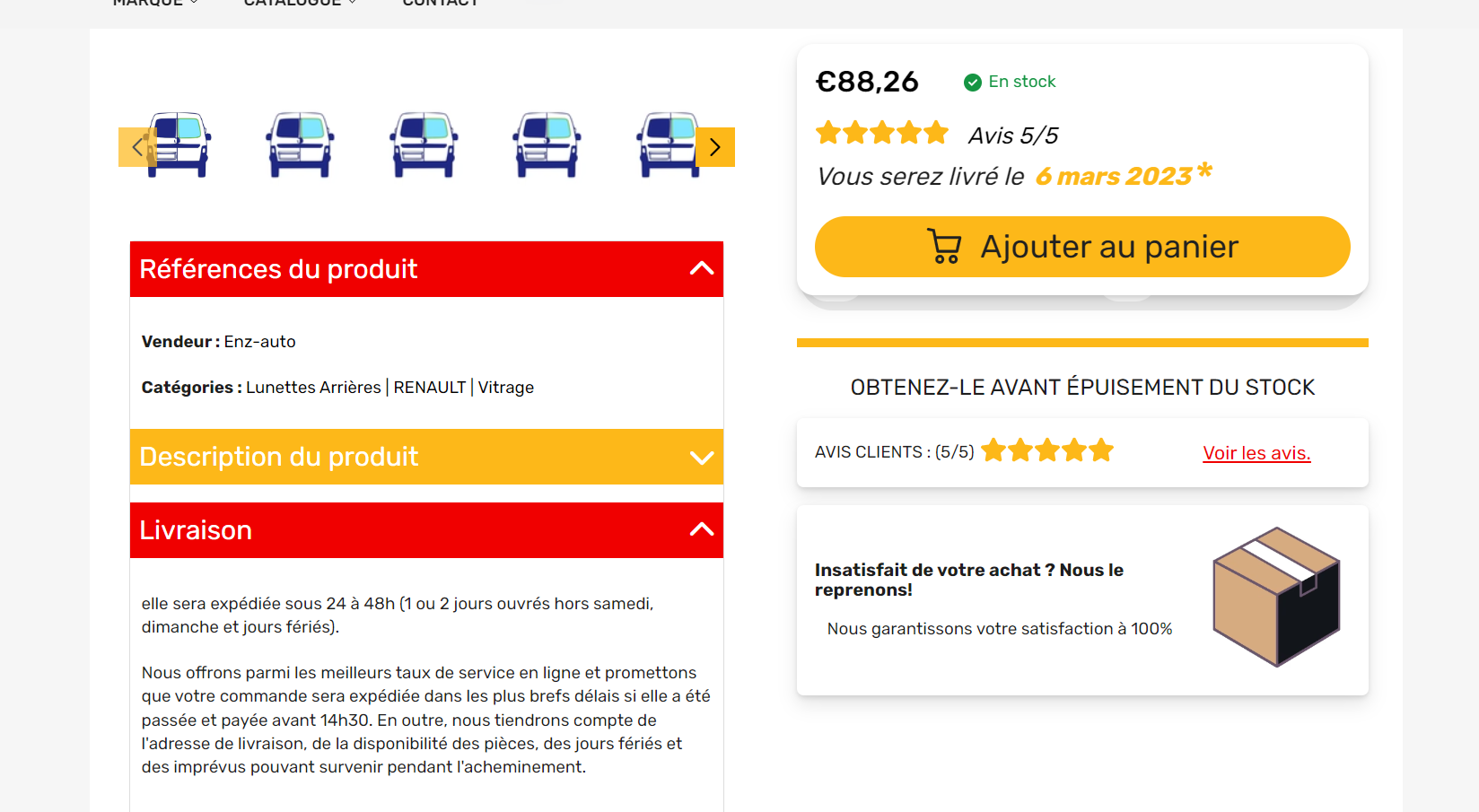Click the green En stock checkmark
Screen dimensions: 1479x812
point(973,83)
